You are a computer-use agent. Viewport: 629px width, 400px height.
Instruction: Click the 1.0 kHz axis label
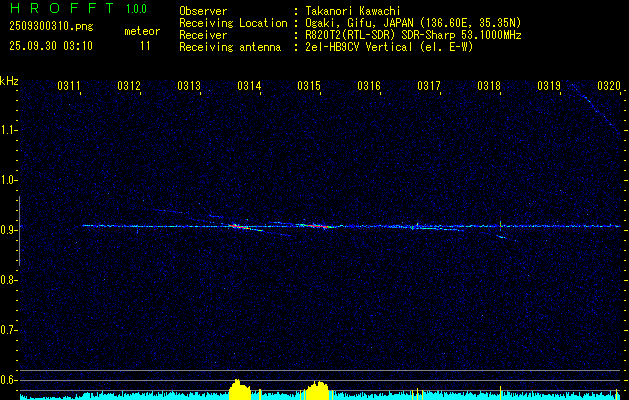coord(7,180)
